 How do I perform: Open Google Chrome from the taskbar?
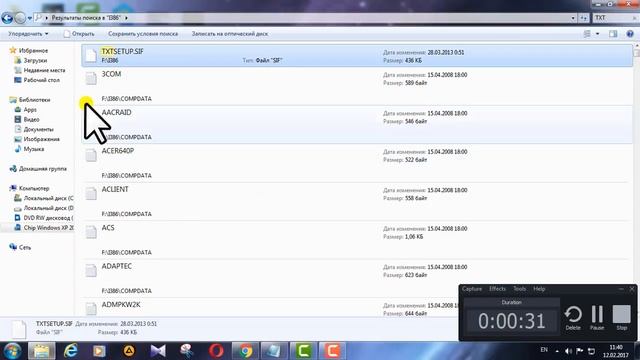(245, 351)
